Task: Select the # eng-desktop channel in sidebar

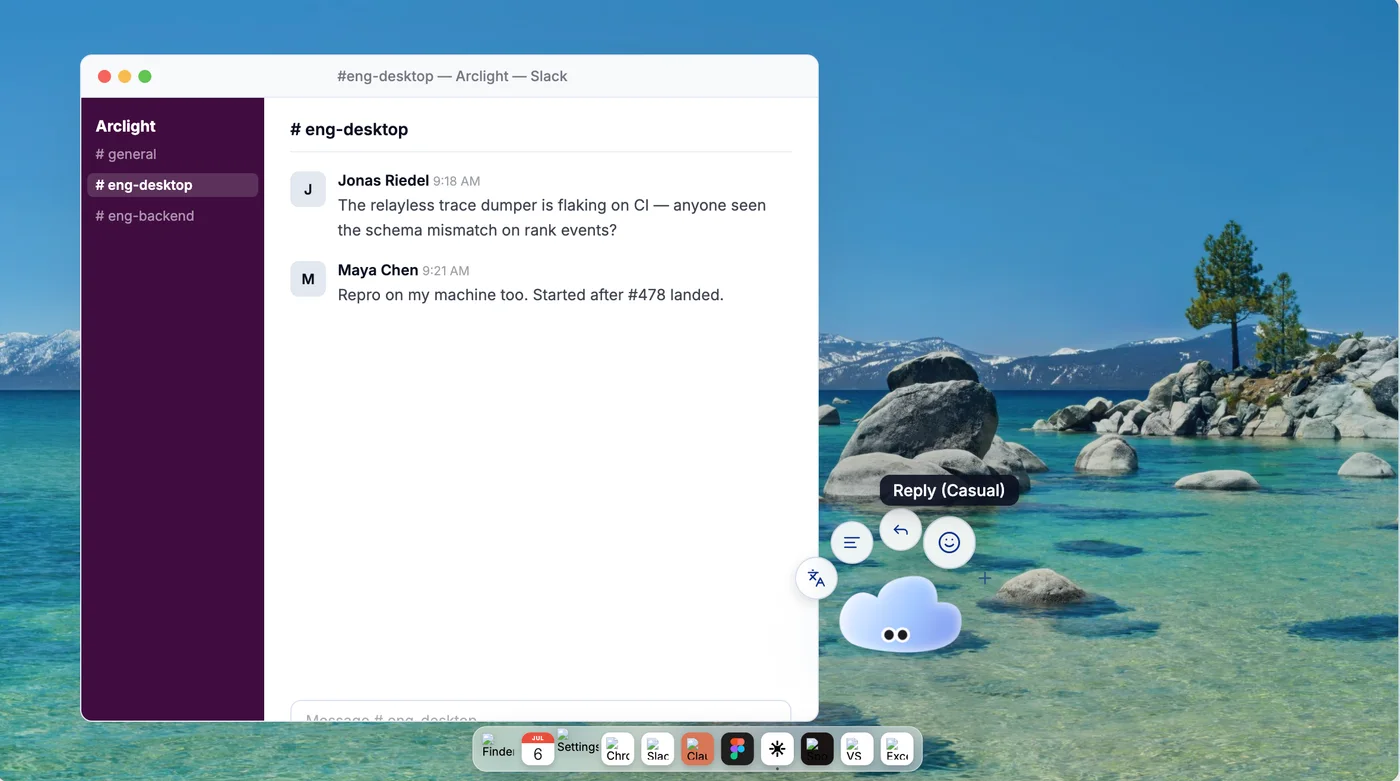Action: (172, 185)
